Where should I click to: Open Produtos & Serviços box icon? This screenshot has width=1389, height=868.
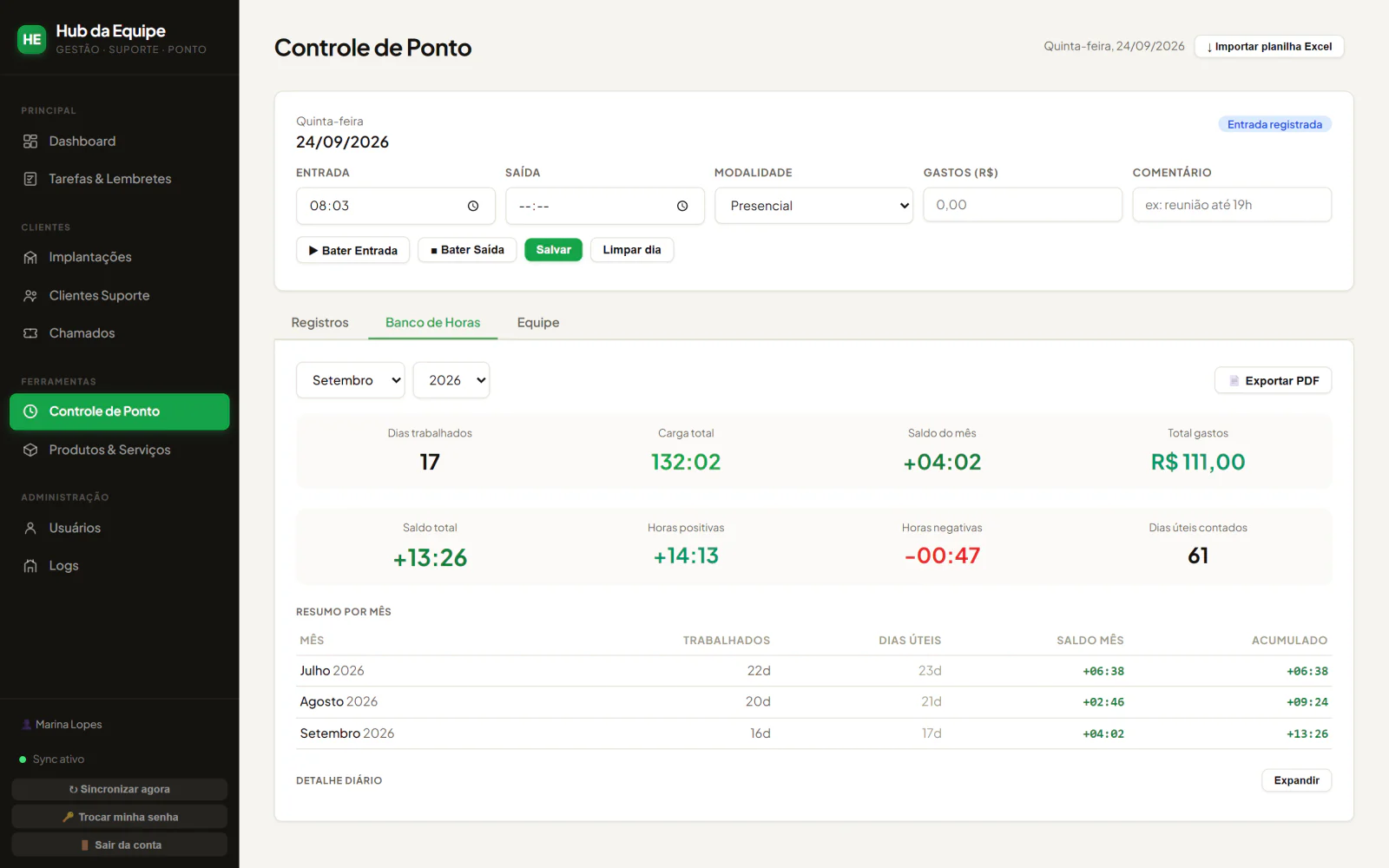(30, 450)
